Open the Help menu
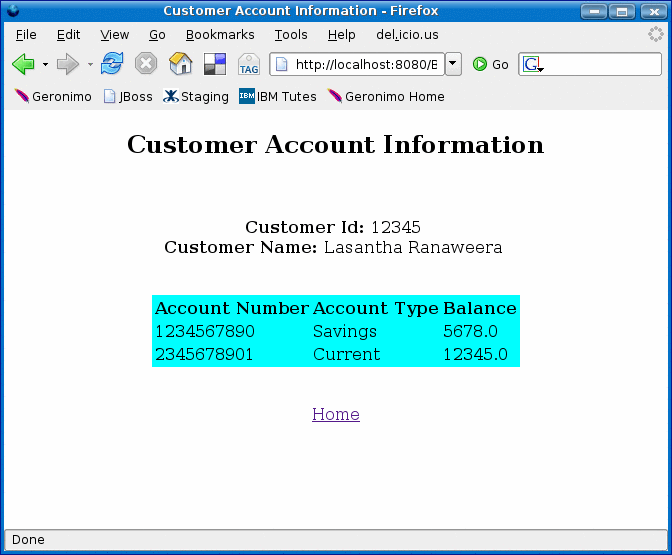This screenshot has width=672, height=555. [341, 35]
